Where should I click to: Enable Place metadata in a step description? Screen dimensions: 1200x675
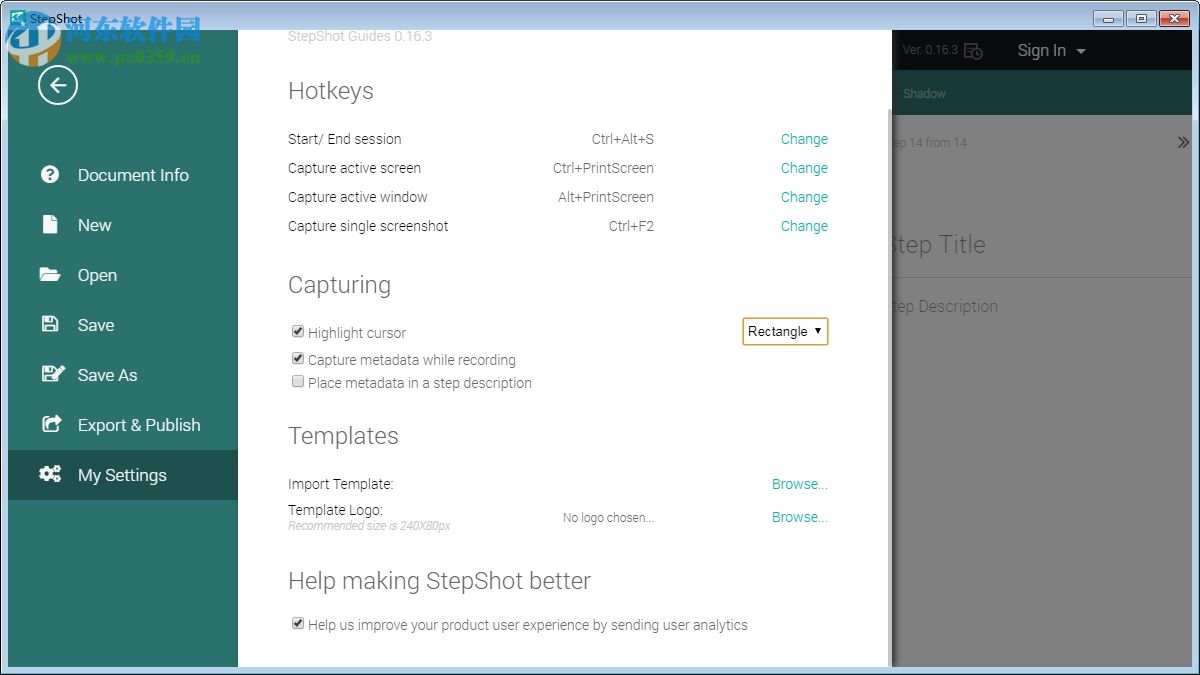pyautogui.click(x=298, y=381)
